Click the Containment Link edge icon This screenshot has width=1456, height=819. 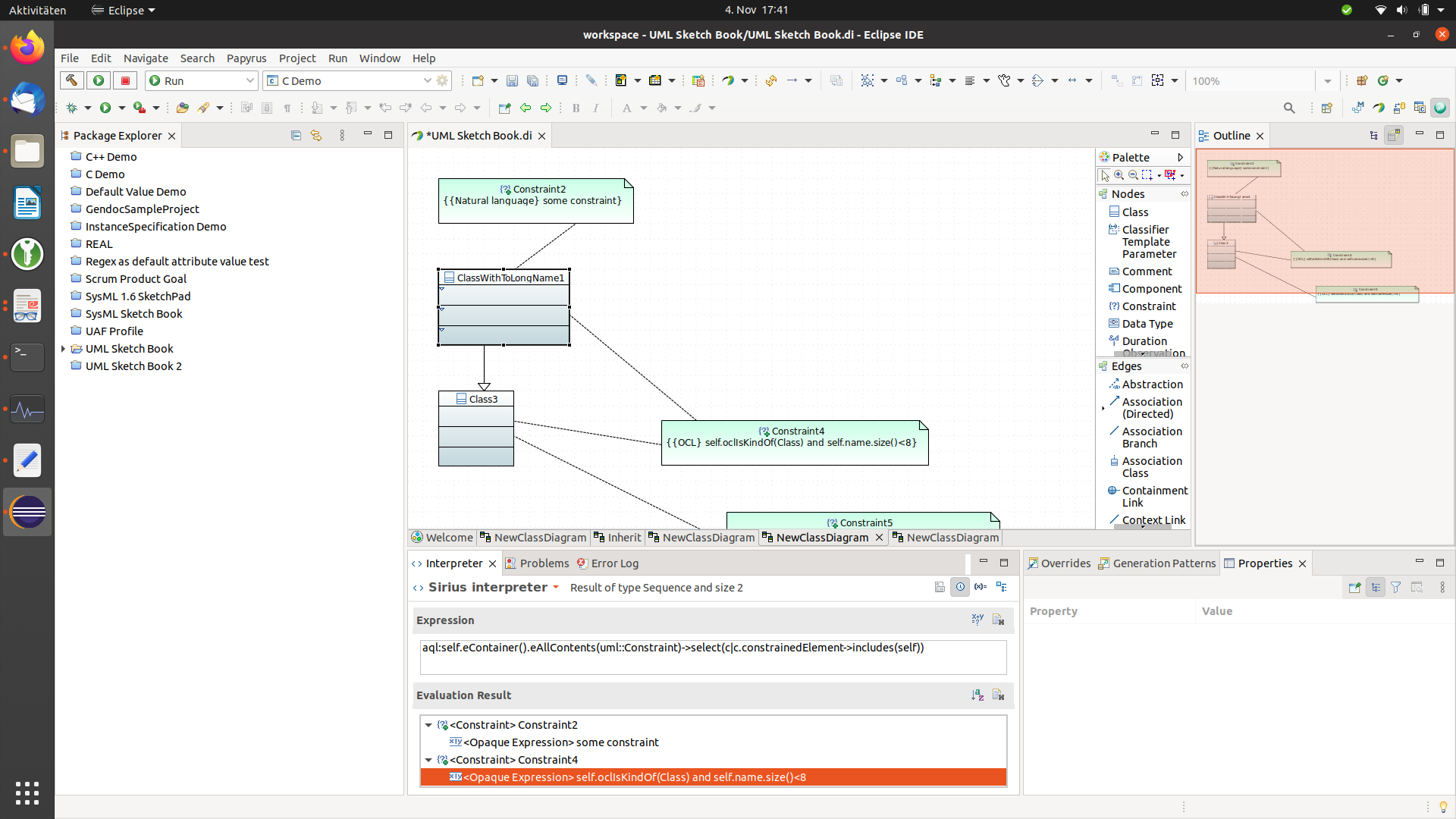[1113, 490]
